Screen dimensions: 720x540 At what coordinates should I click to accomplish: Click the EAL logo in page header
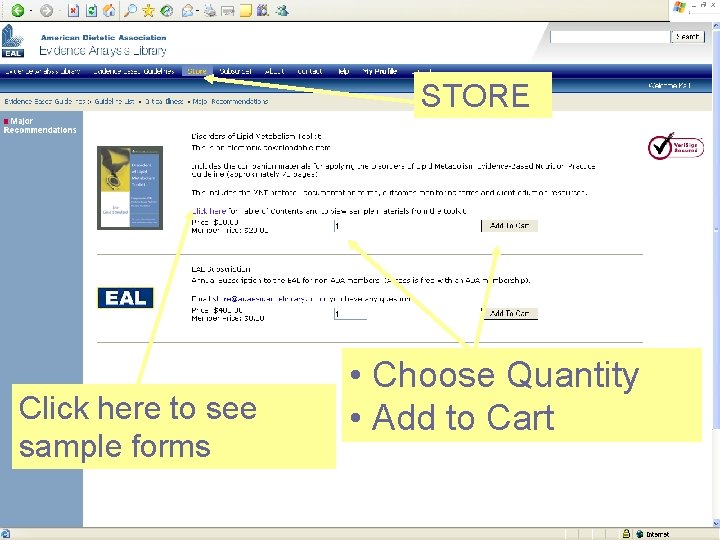click(x=12, y=41)
